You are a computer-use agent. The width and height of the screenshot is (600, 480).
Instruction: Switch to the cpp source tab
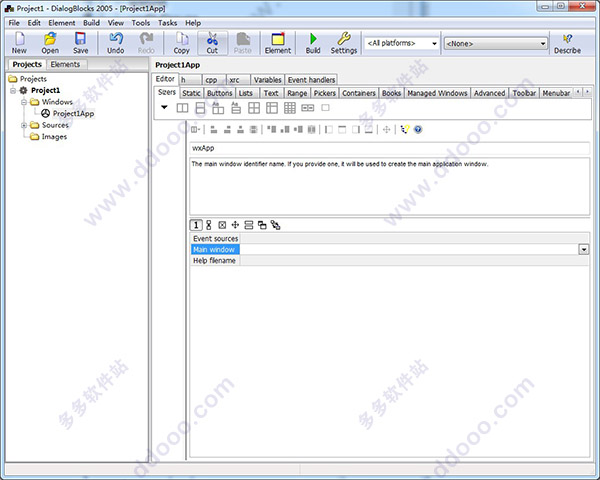(214, 80)
